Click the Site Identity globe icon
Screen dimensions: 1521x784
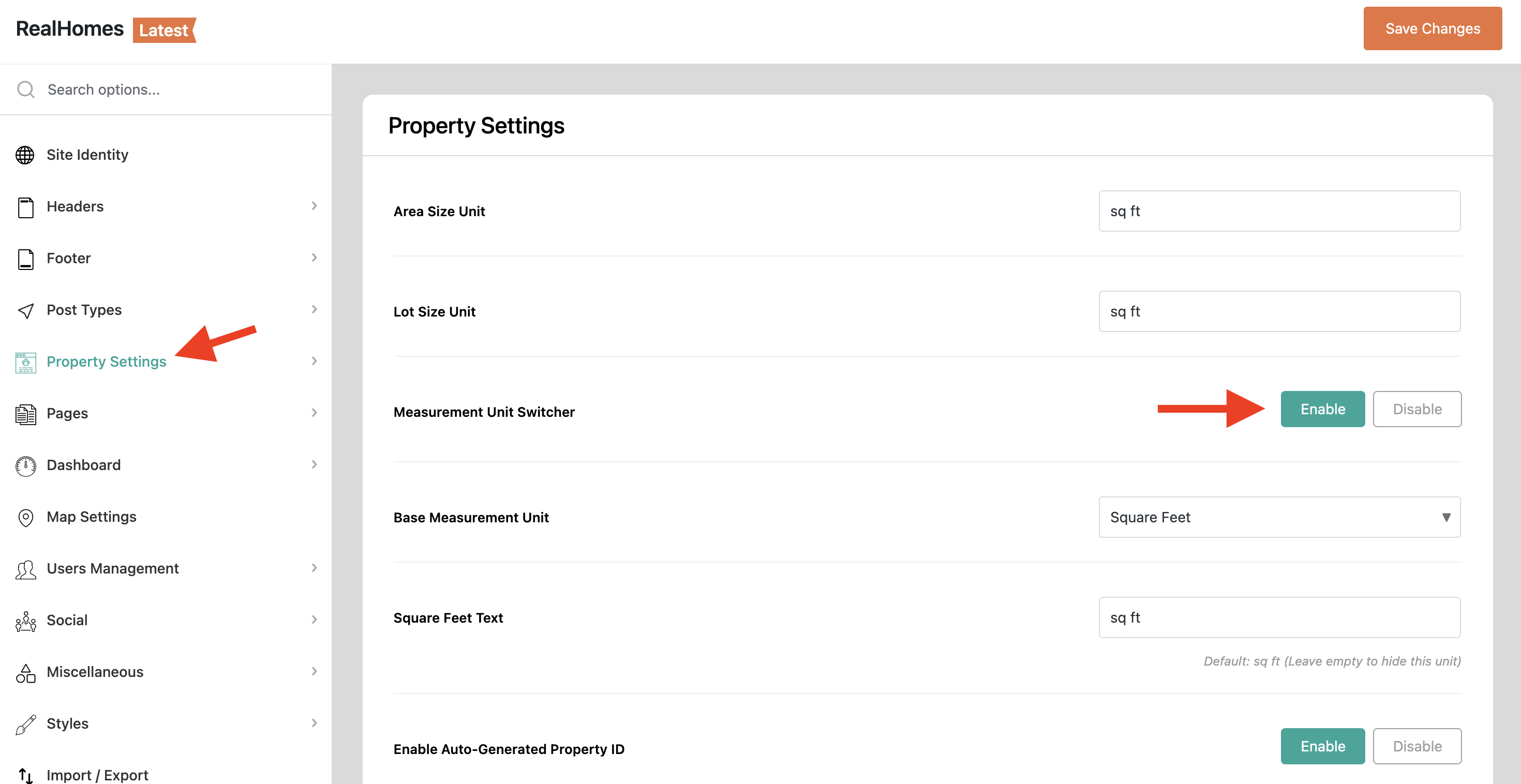pos(25,155)
